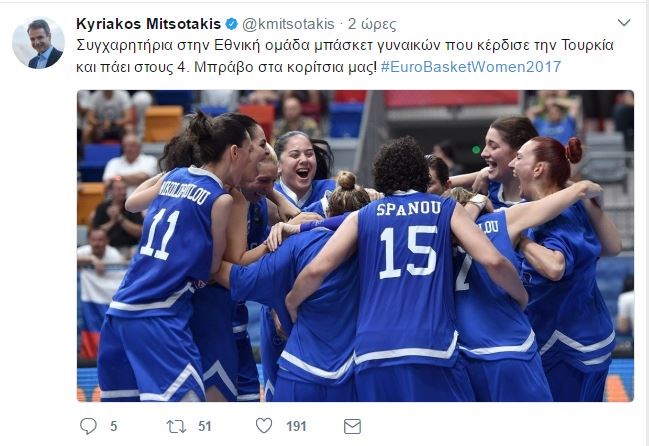Open Kyriakos Mitsotakis profile avatar
The height and width of the screenshot is (446, 649).
(x=38, y=43)
